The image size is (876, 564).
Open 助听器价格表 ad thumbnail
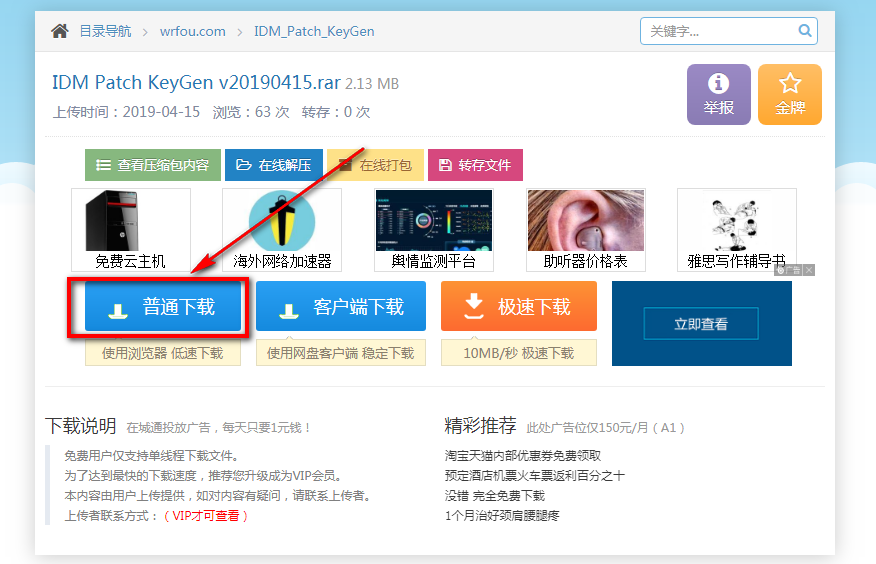(585, 230)
